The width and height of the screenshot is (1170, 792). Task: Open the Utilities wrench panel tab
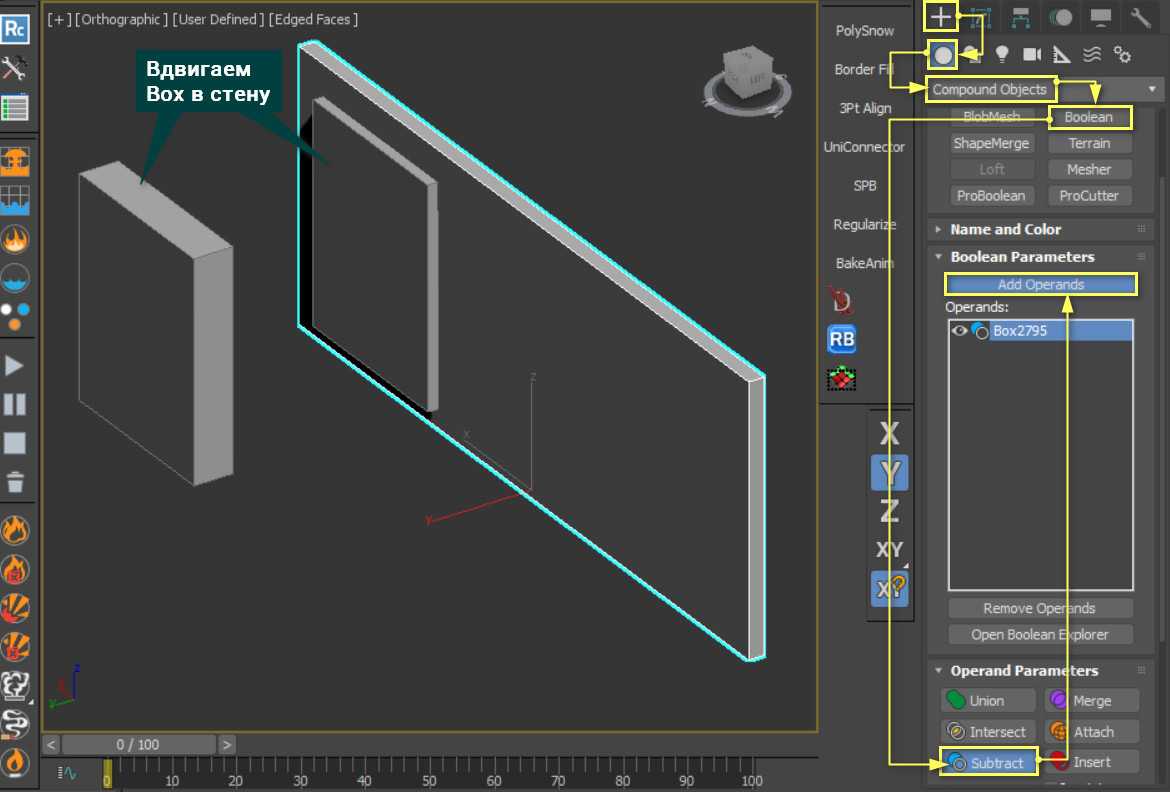pos(1141,16)
